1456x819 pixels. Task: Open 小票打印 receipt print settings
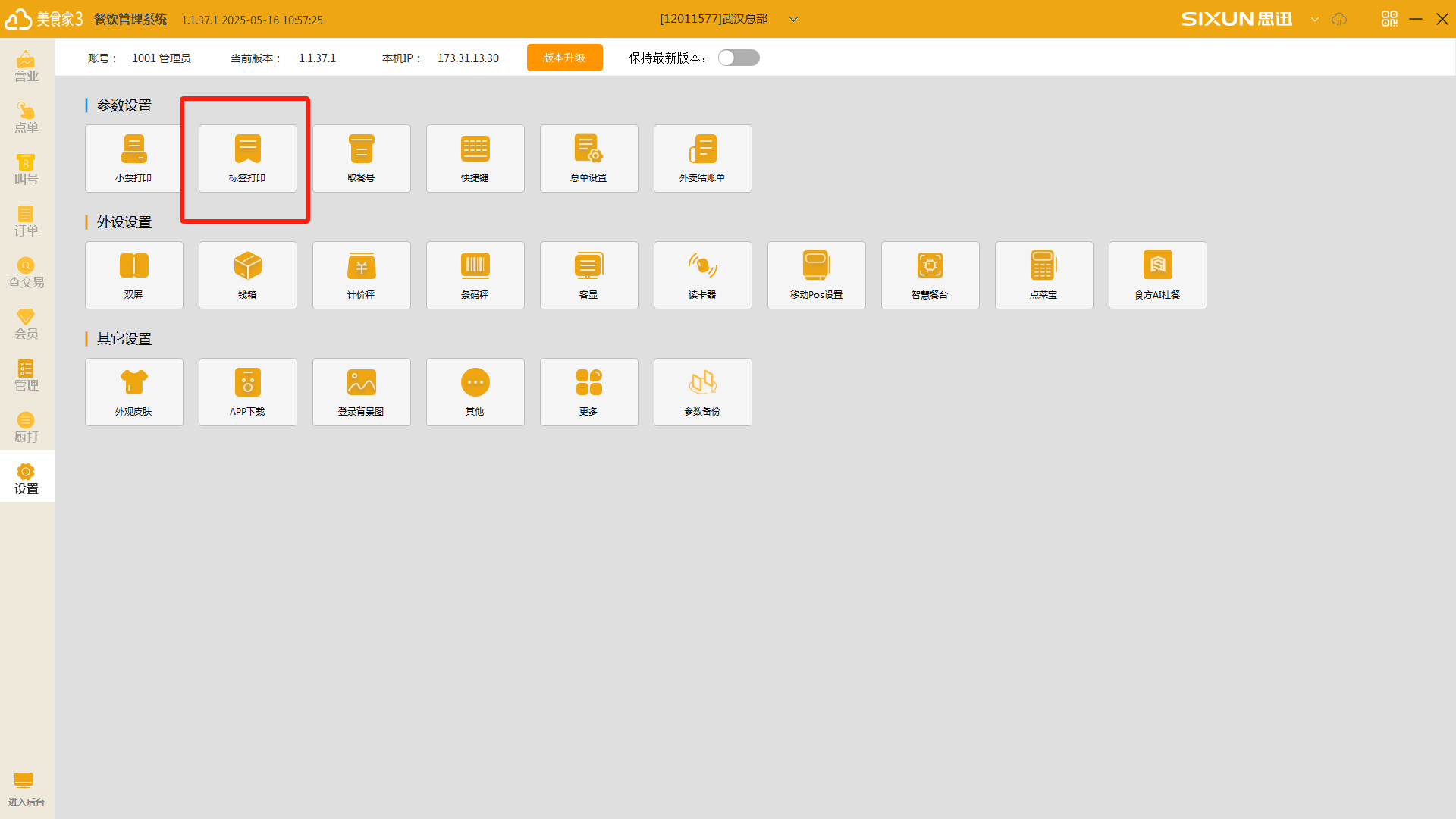point(133,158)
